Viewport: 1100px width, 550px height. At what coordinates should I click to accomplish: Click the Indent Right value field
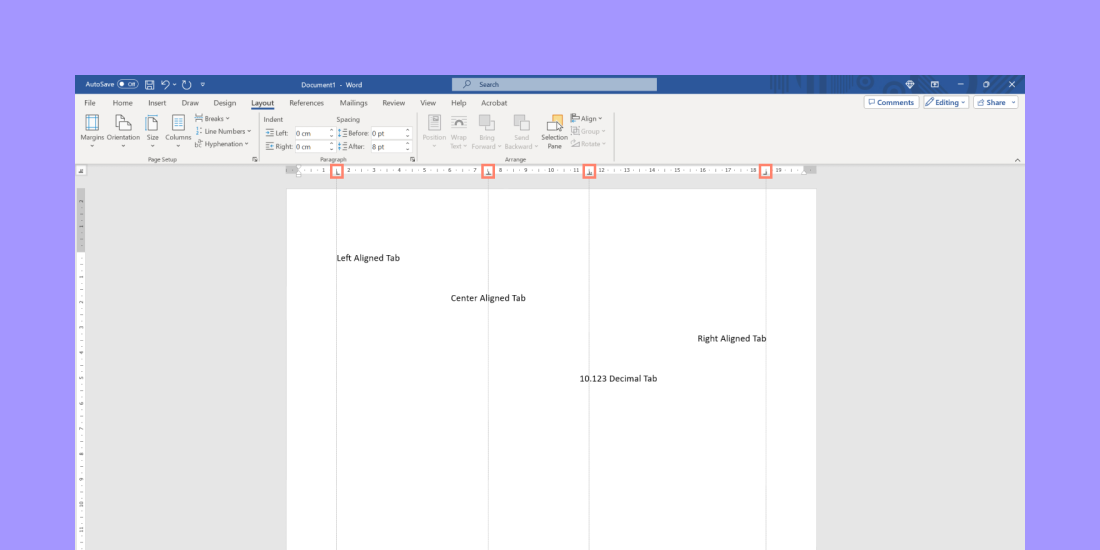click(311, 147)
